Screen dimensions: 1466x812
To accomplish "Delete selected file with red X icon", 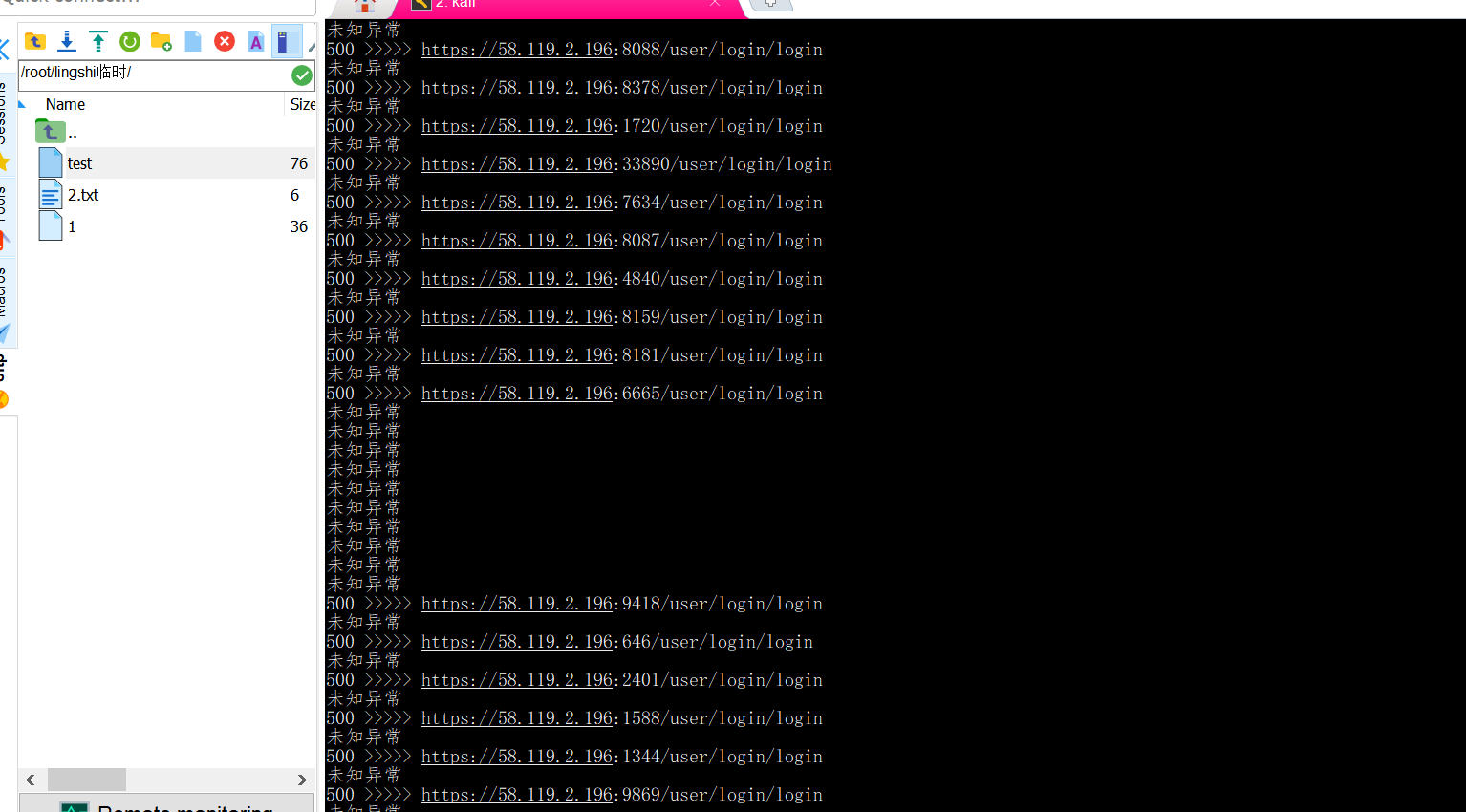I will pos(225,41).
